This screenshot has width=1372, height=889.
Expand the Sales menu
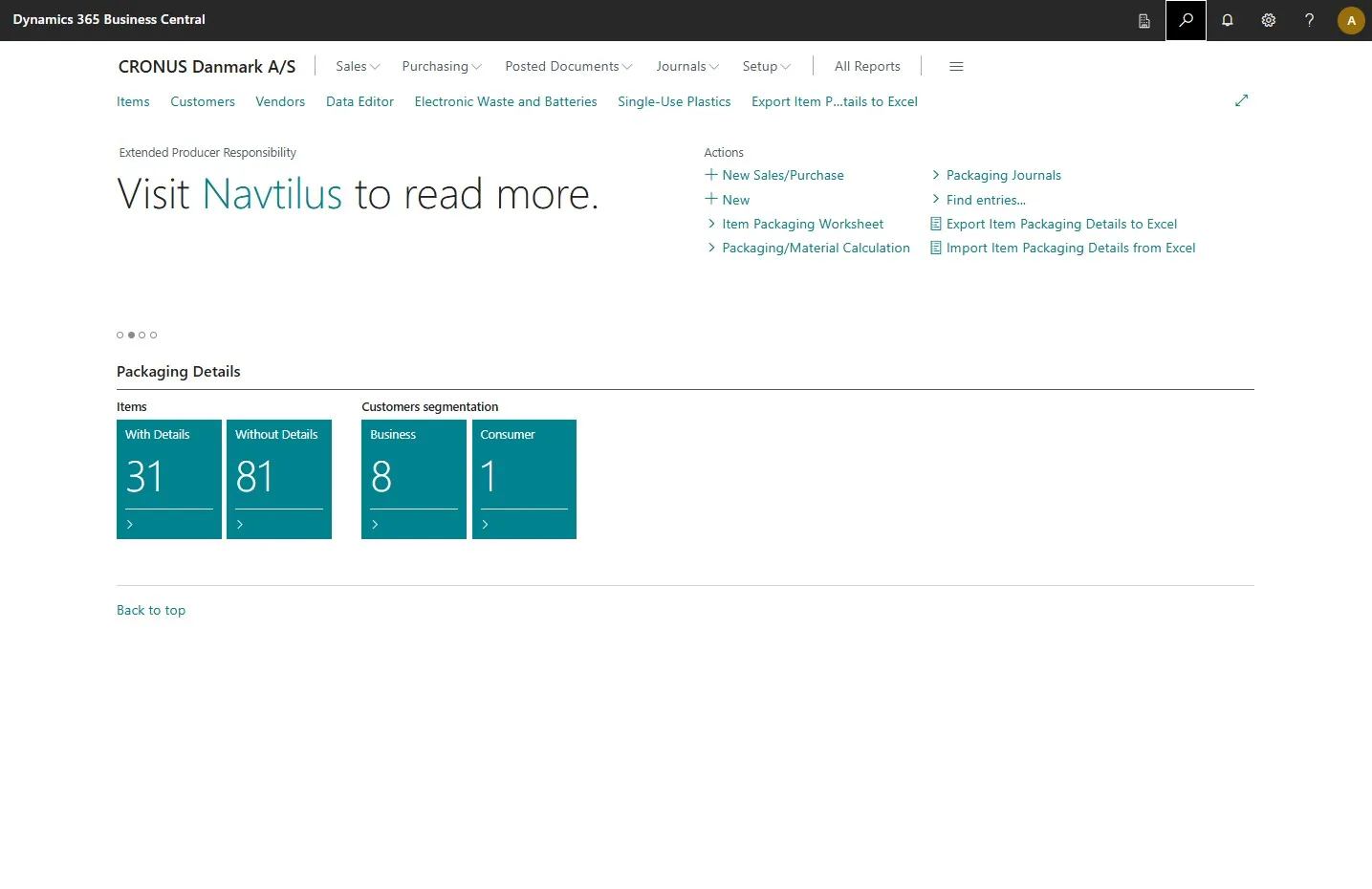(358, 66)
